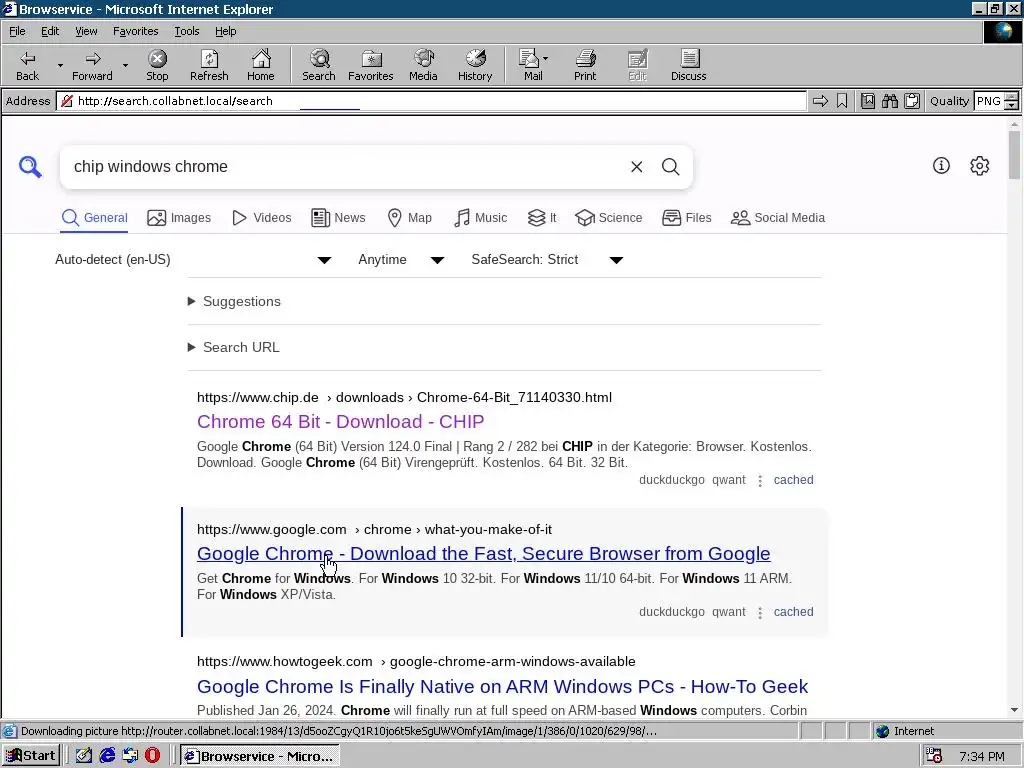Open the Start menu
1024x768 pixels.
coord(31,756)
